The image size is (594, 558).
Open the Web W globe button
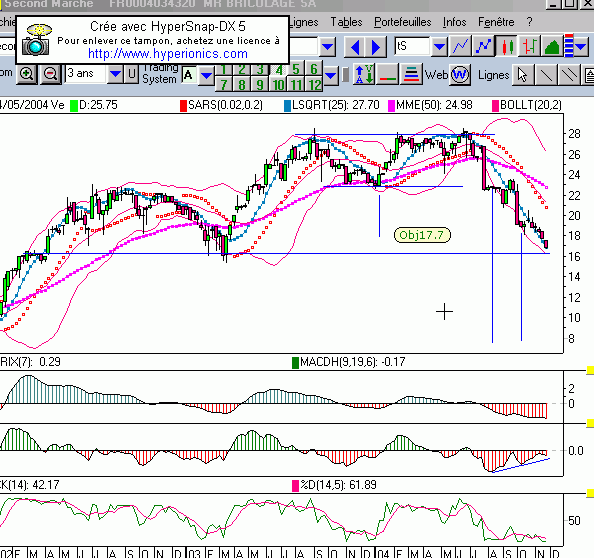[460, 75]
